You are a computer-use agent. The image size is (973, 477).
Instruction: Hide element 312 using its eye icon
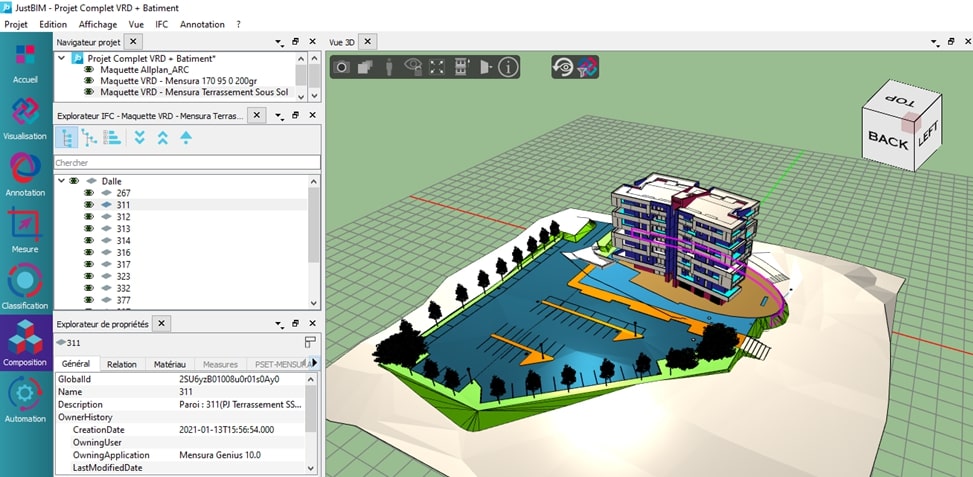pyautogui.click(x=88, y=217)
